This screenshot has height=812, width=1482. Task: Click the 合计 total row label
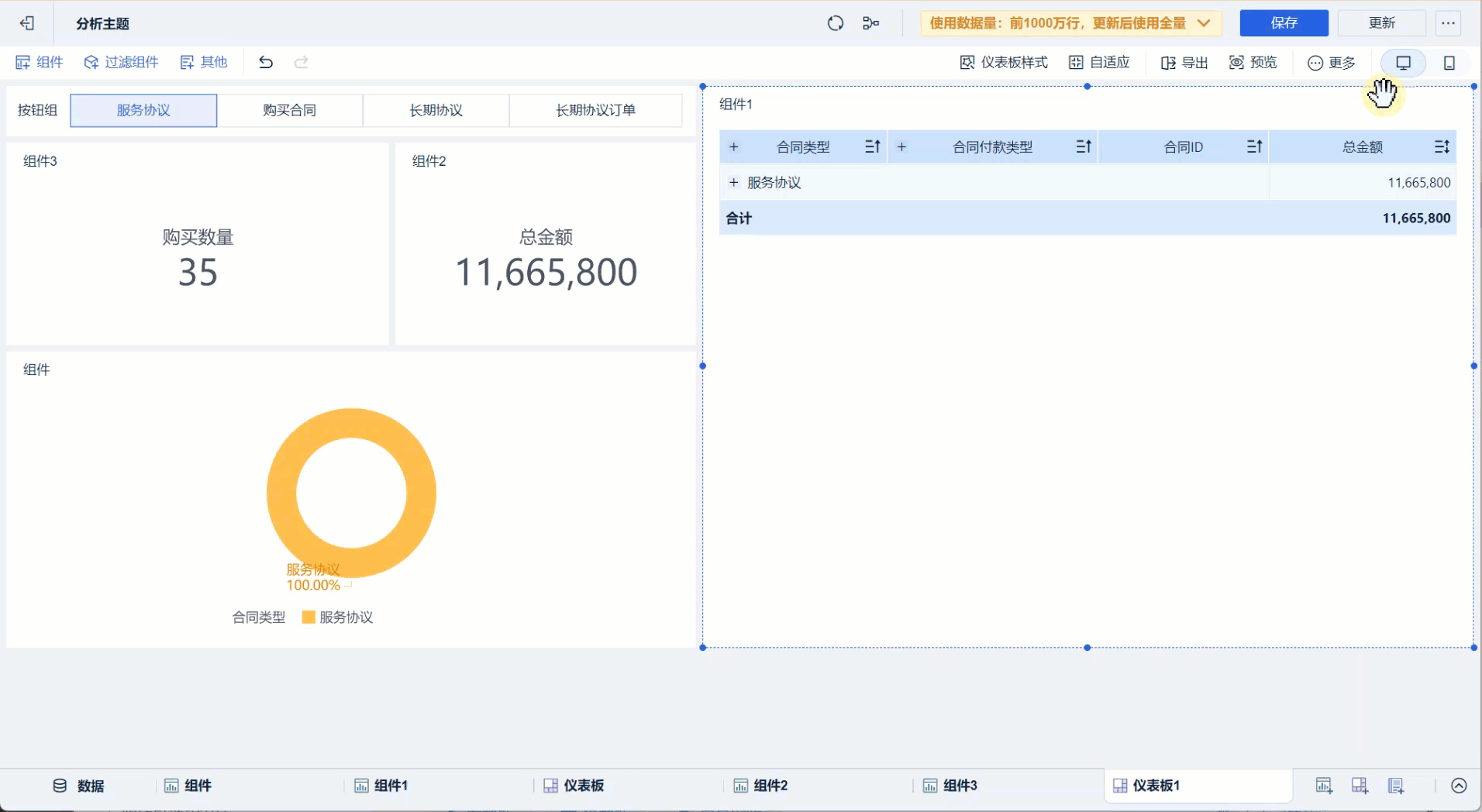(739, 218)
